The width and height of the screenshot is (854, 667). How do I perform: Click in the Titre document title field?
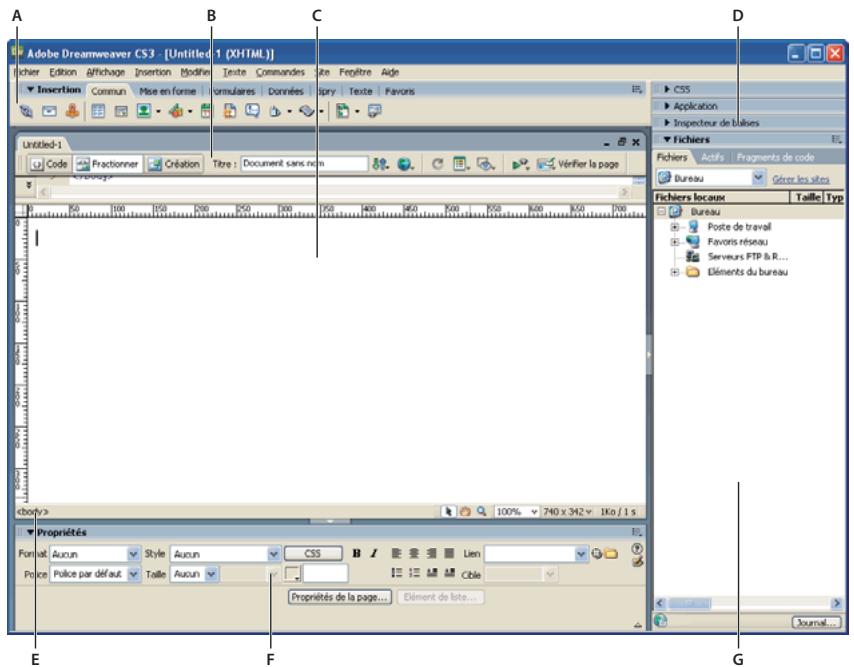click(x=304, y=163)
